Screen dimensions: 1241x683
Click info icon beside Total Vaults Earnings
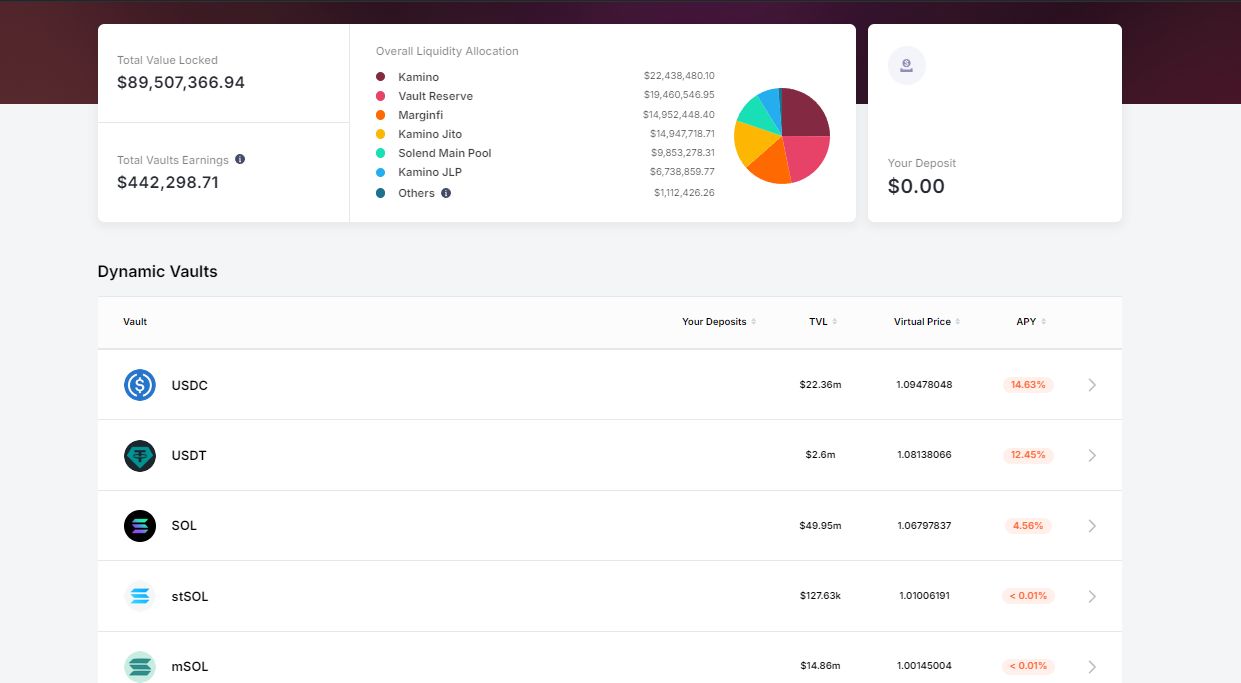[240, 160]
